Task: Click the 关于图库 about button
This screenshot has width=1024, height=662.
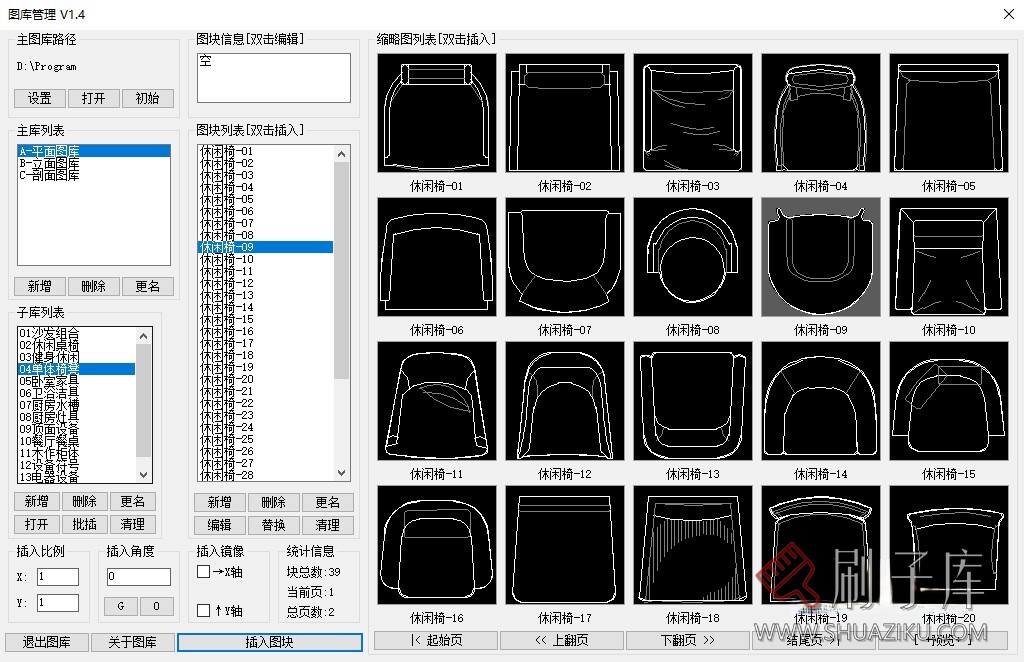Action: 131,641
